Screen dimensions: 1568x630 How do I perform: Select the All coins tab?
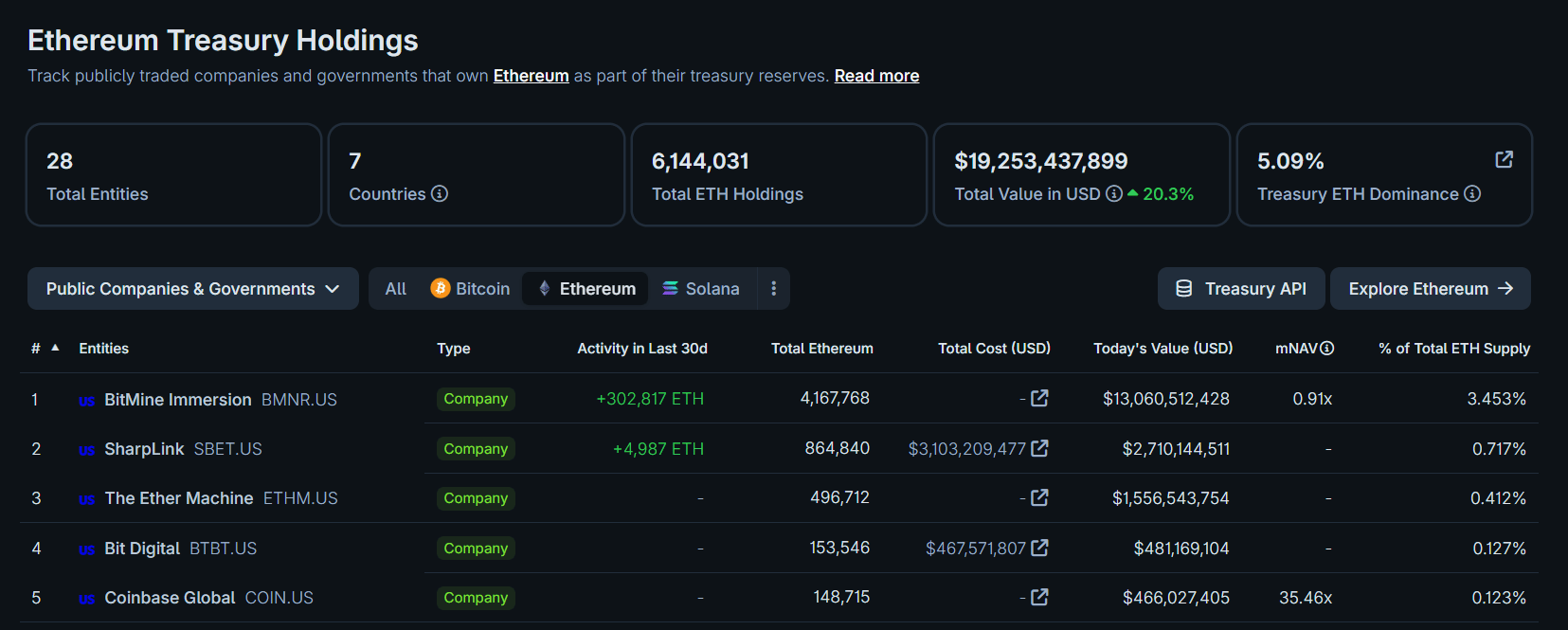[396, 288]
